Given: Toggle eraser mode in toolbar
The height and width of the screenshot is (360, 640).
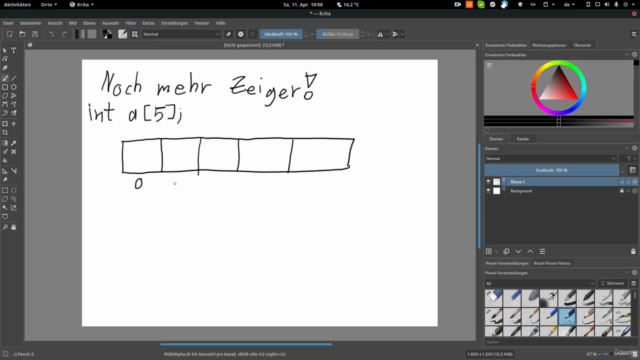Looking at the screenshot, I should pyautogui.click(x=229, y=34).
